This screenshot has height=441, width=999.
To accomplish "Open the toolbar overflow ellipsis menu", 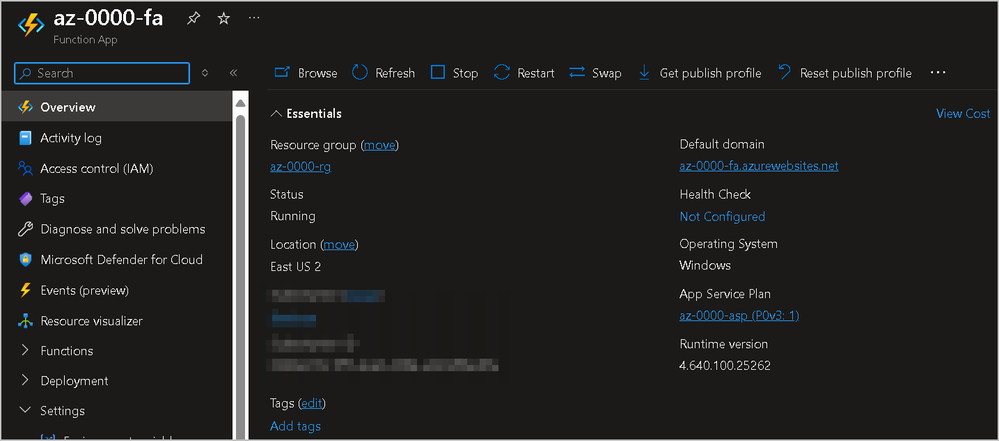I will point(938,73).
